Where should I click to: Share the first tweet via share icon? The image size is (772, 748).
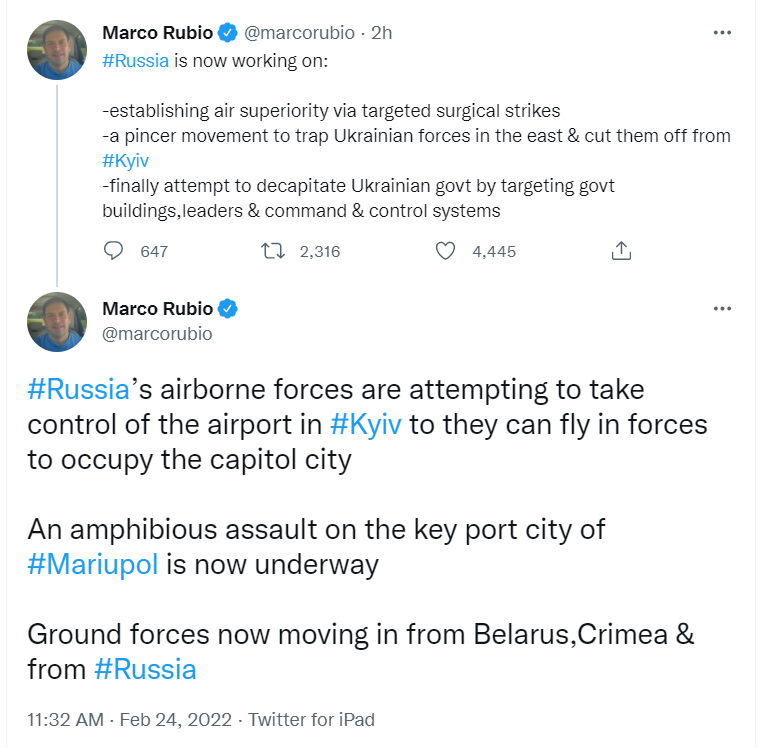tap(620, 251)
